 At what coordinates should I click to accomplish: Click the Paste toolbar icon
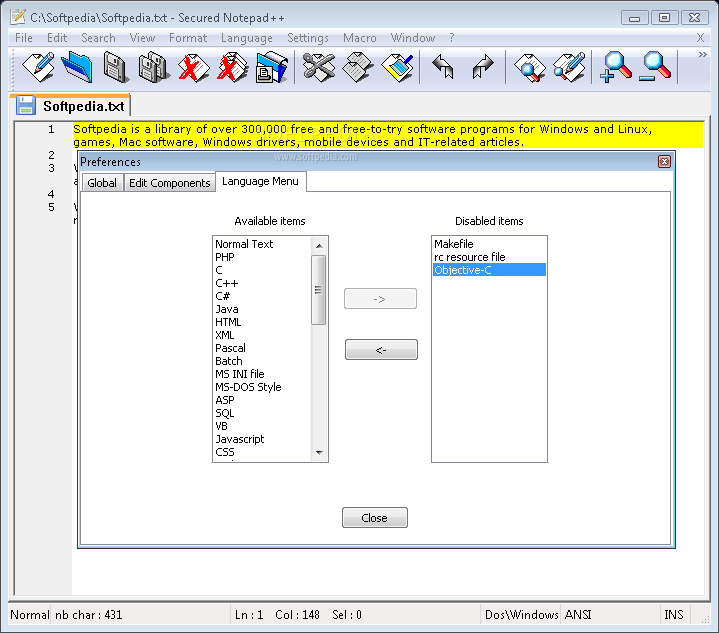point(397,67)
